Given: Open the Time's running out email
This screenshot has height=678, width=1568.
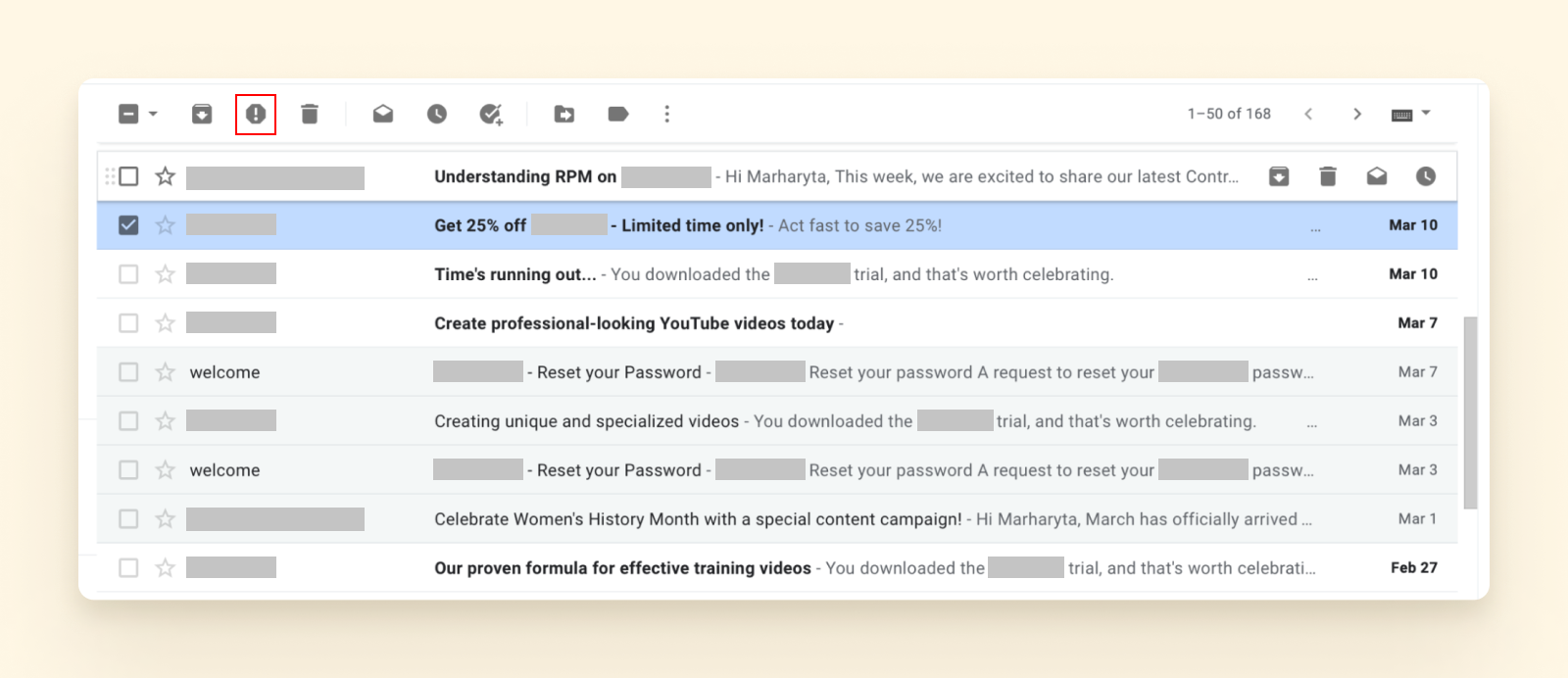Looking at the screenshot, I should click(x=777, y=274).
